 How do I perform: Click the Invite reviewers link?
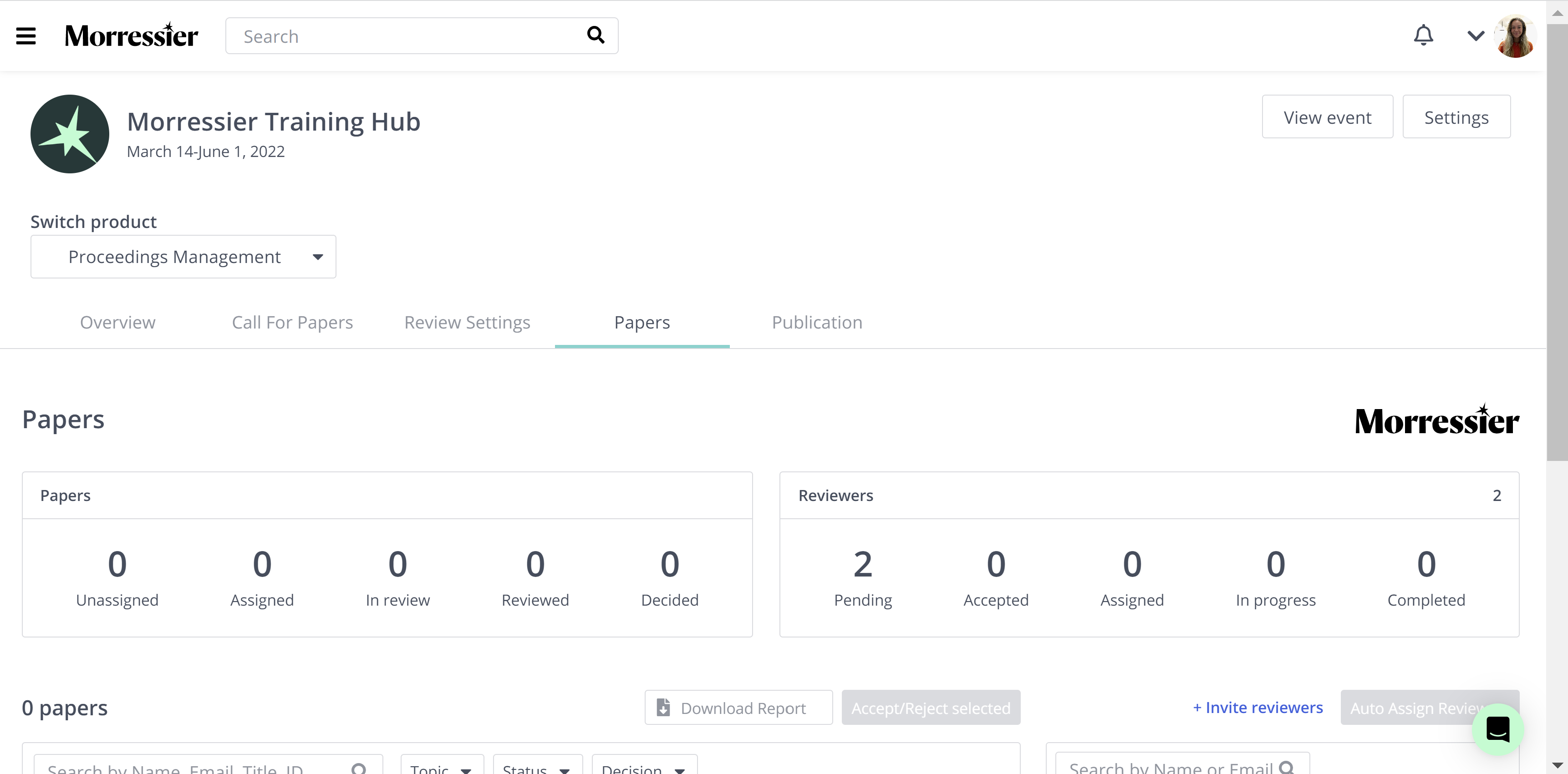[1257, 707]
